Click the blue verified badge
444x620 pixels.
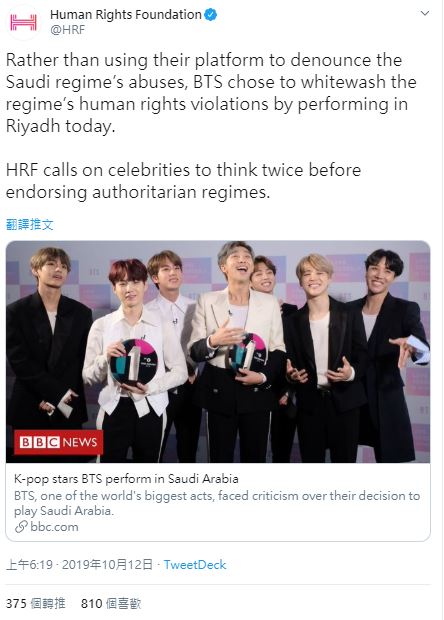point(211,15)
